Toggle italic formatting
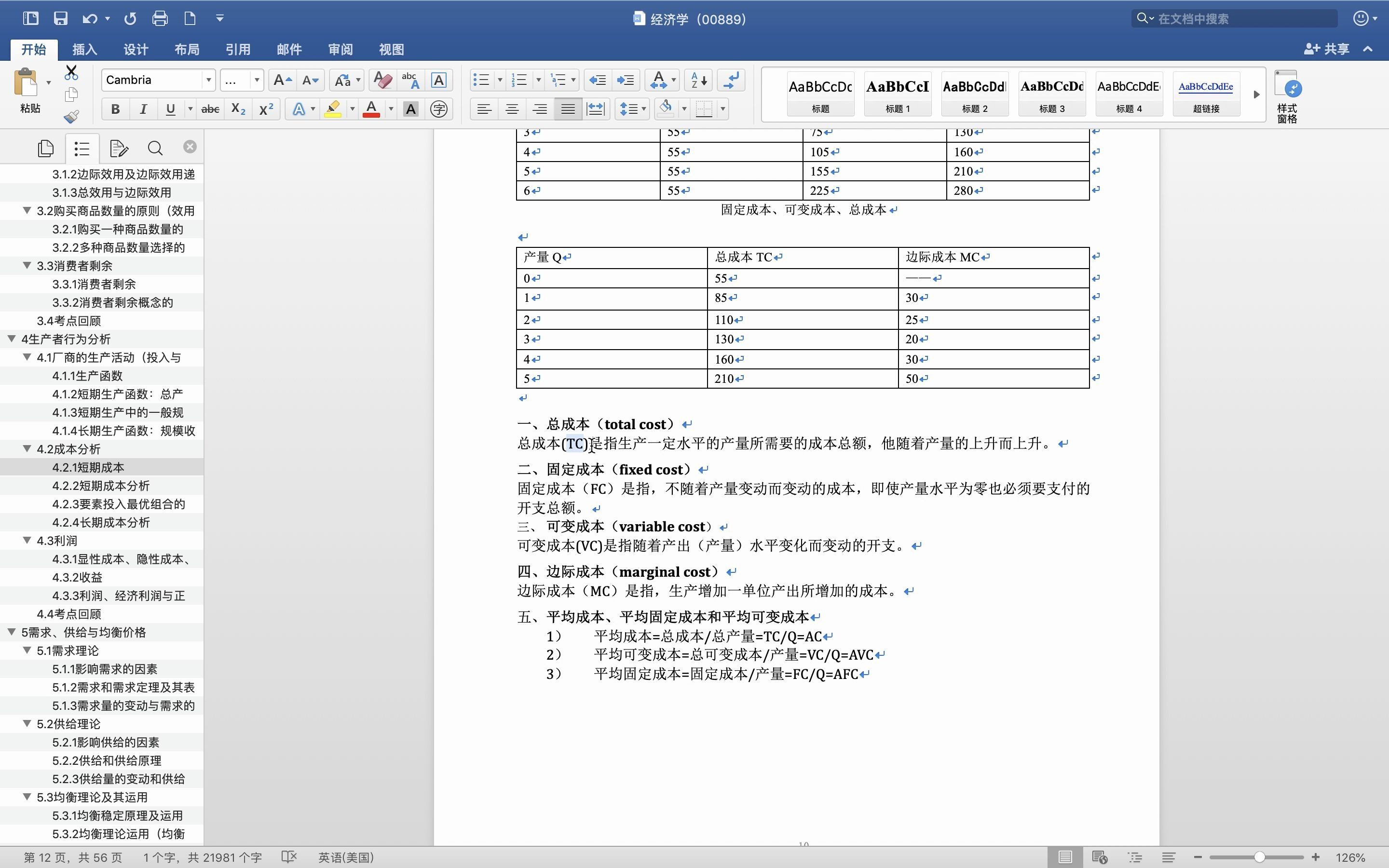Screen dimensions: 1389x868 (143, 108)
